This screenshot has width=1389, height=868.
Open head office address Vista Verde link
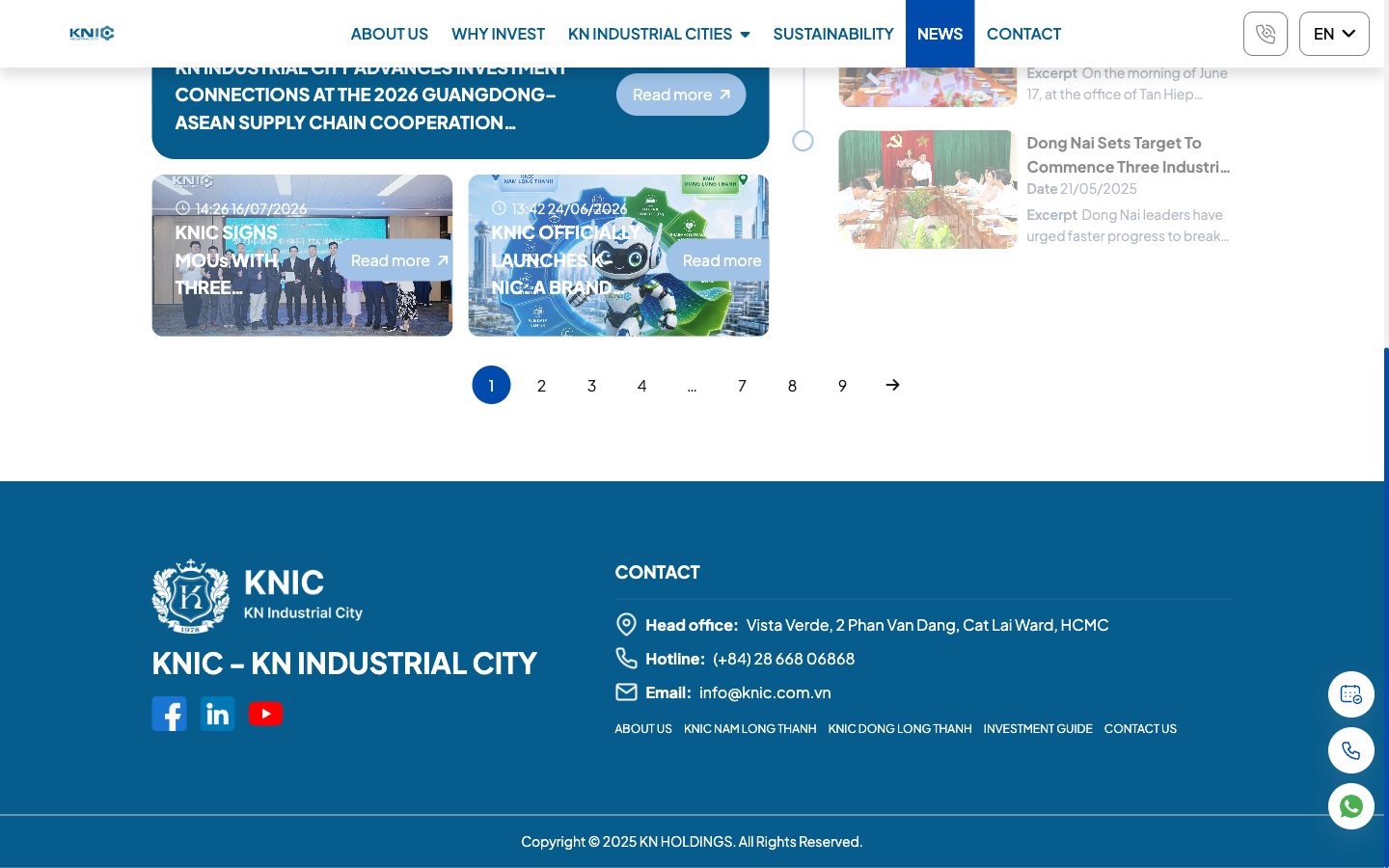927,625
